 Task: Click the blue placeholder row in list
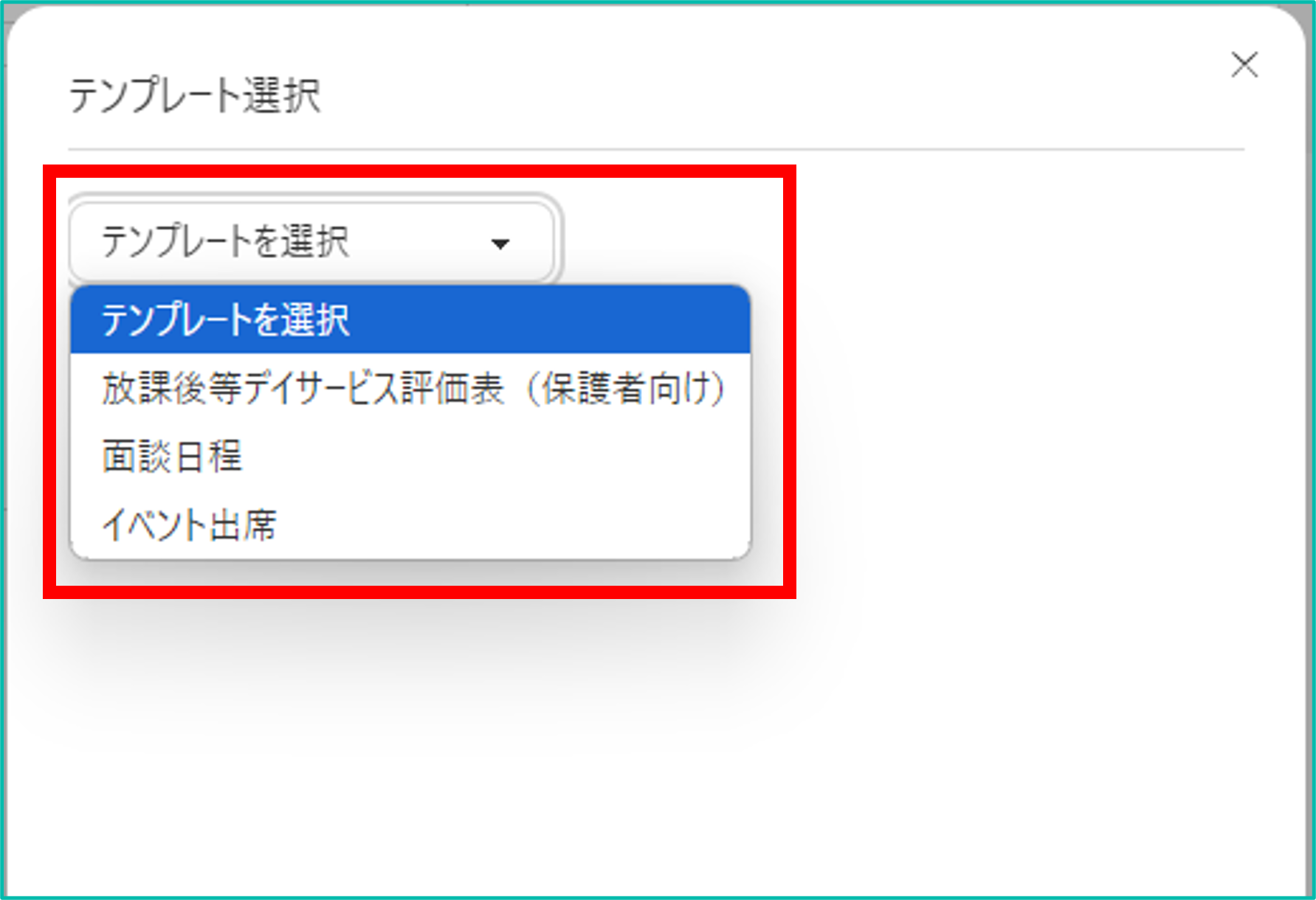(410, 319)
